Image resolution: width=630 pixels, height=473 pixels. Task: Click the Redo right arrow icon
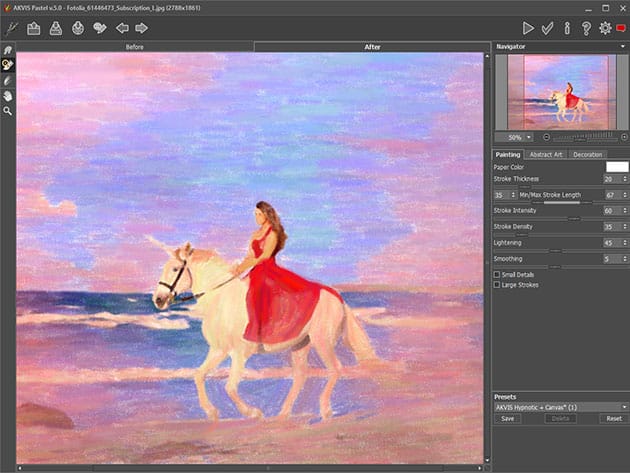click(142, 28)
